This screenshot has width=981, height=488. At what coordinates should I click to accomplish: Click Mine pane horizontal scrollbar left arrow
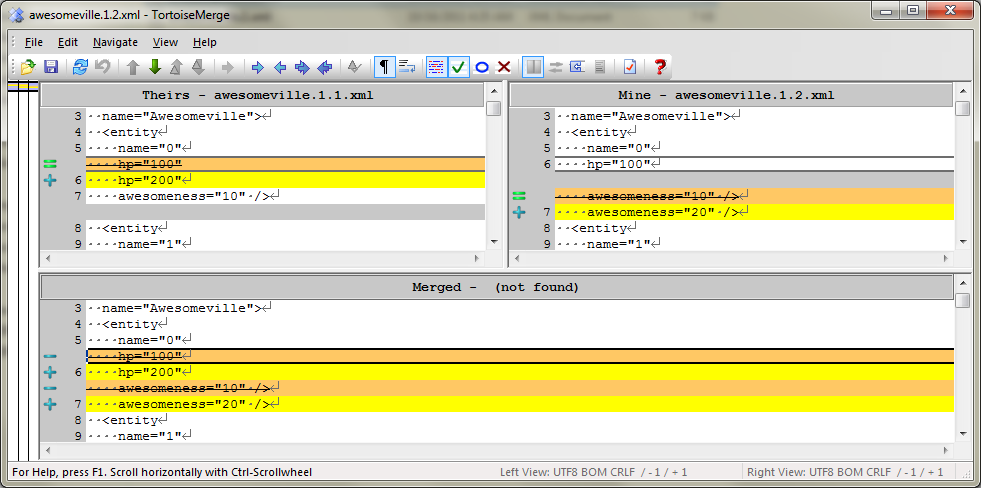[517, 258]
